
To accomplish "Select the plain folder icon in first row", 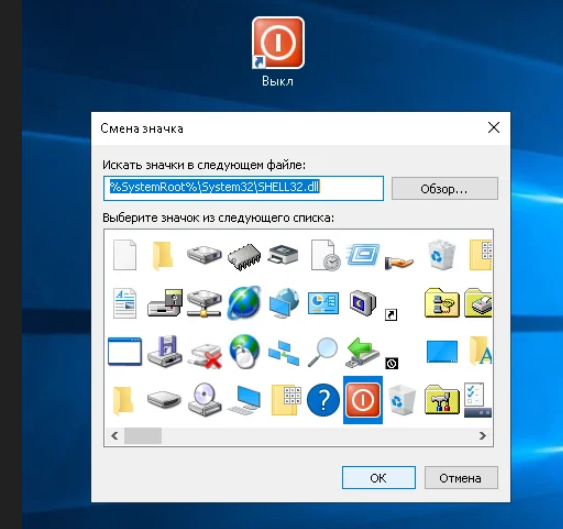I will tap(163, 256).
